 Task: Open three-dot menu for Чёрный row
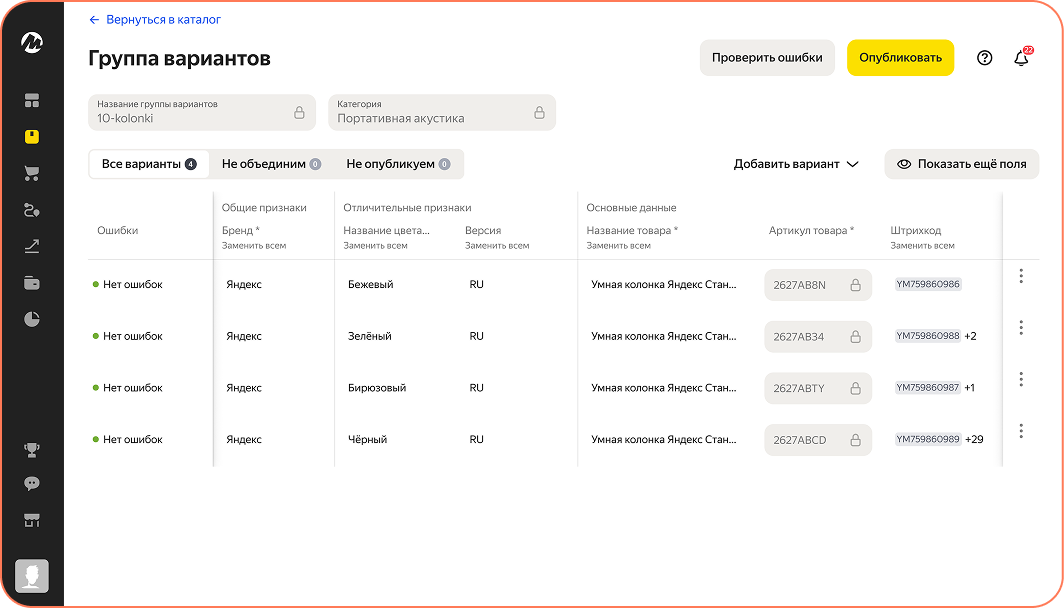coord(1021,431)
